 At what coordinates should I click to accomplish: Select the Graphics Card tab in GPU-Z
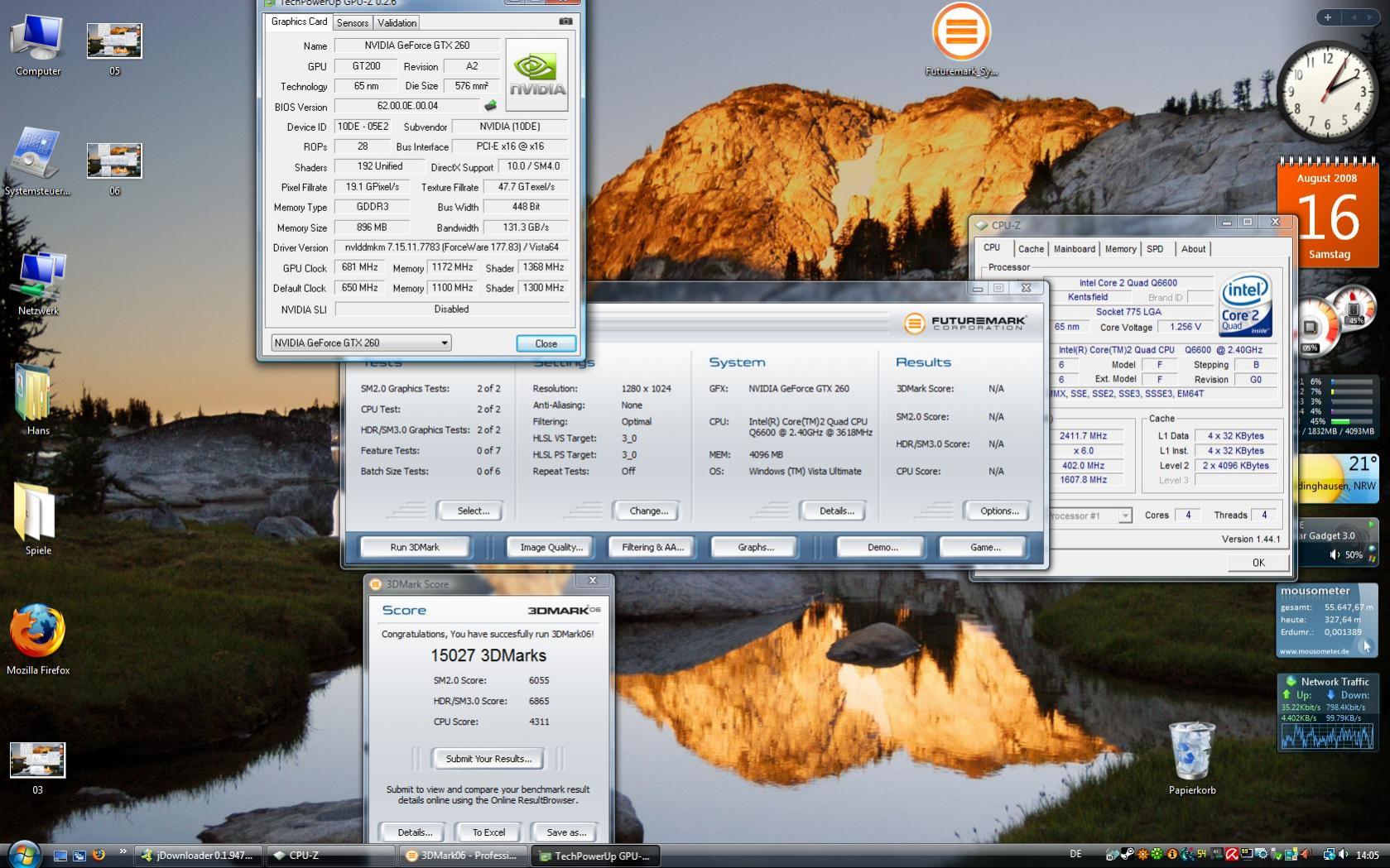tap(299, 22)
